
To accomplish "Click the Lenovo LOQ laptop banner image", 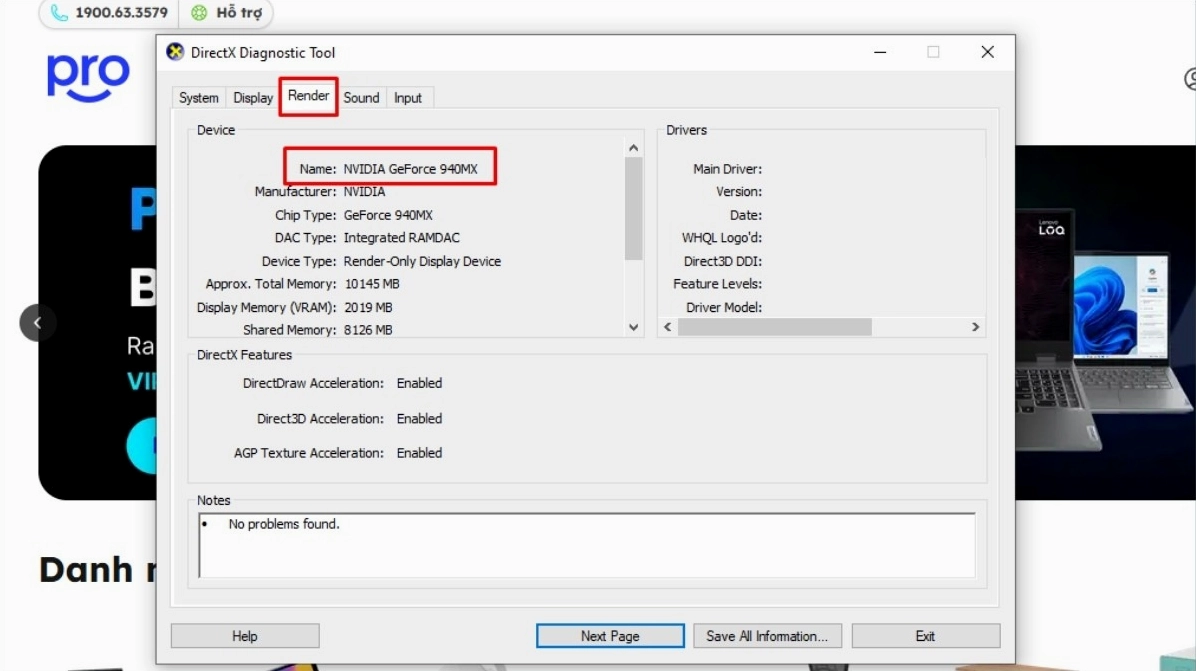I will [1104, 323].
